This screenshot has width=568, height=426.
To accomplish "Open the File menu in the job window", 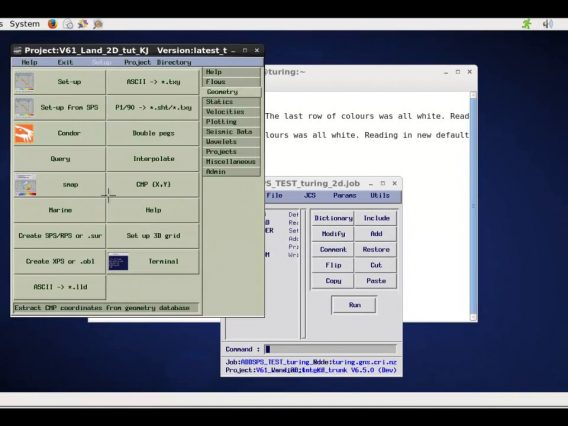I will 274,196.
